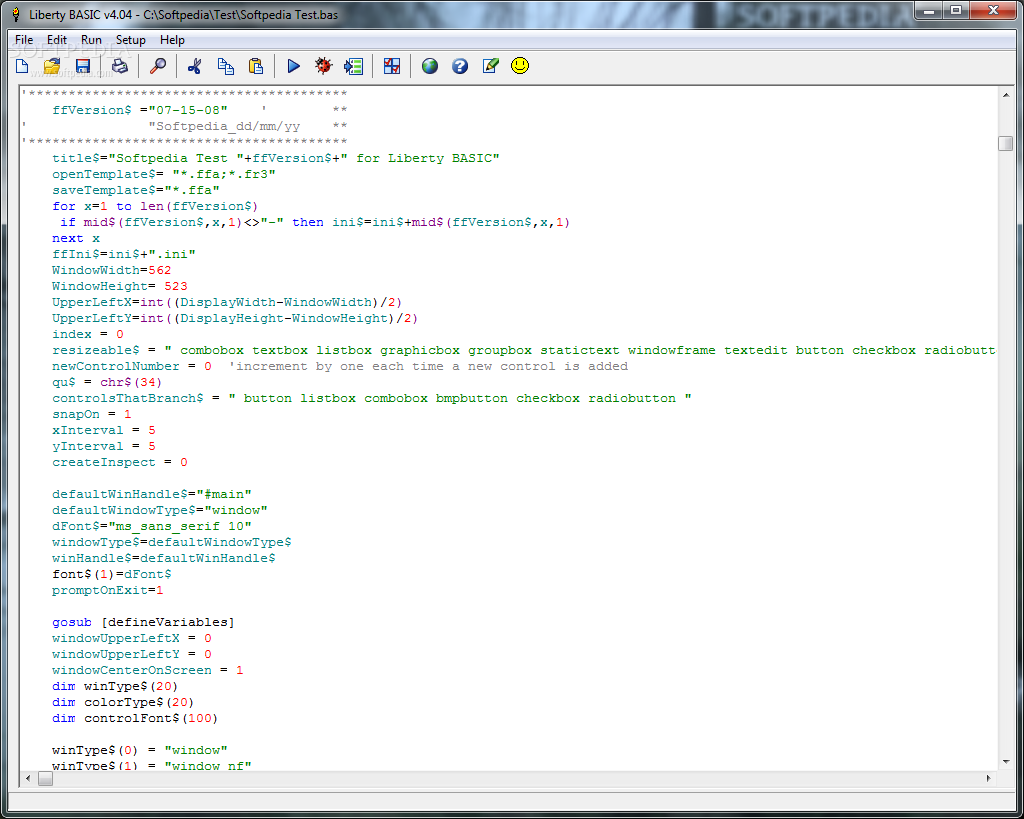Open help with the blue question mark icon
Screen dimensions: 1024x819
[x=460, y=66]
